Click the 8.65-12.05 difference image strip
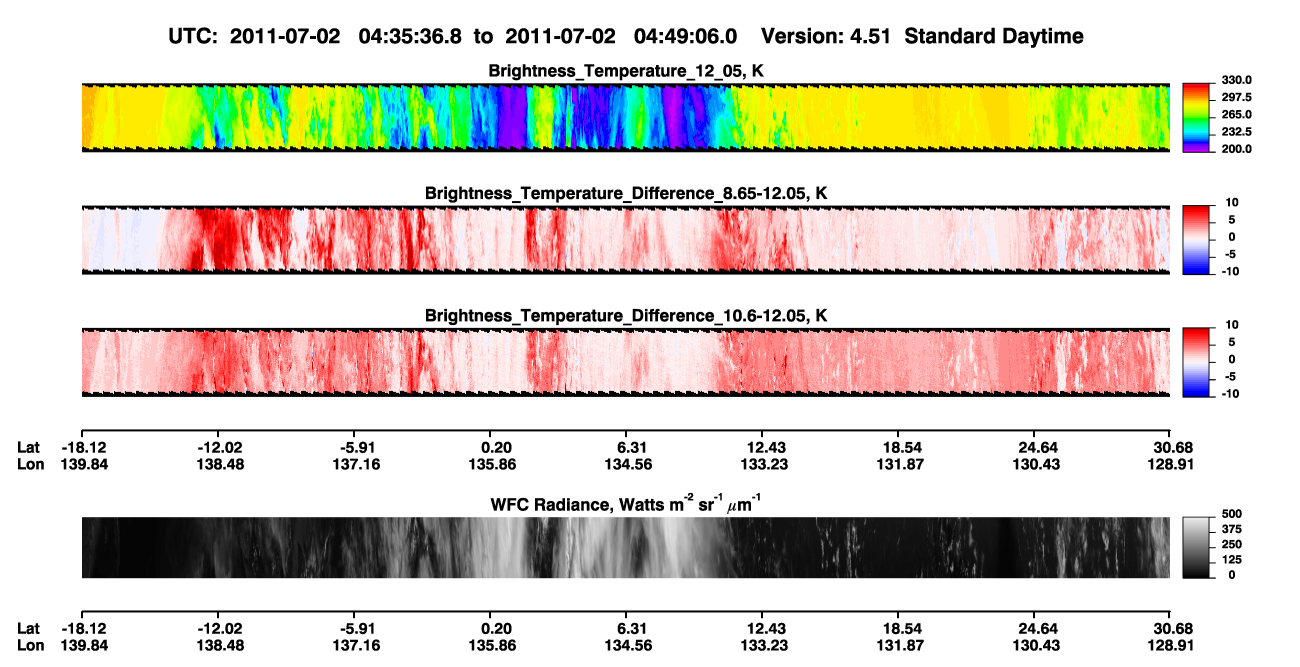1300x667 pixels. coord(626,239)
